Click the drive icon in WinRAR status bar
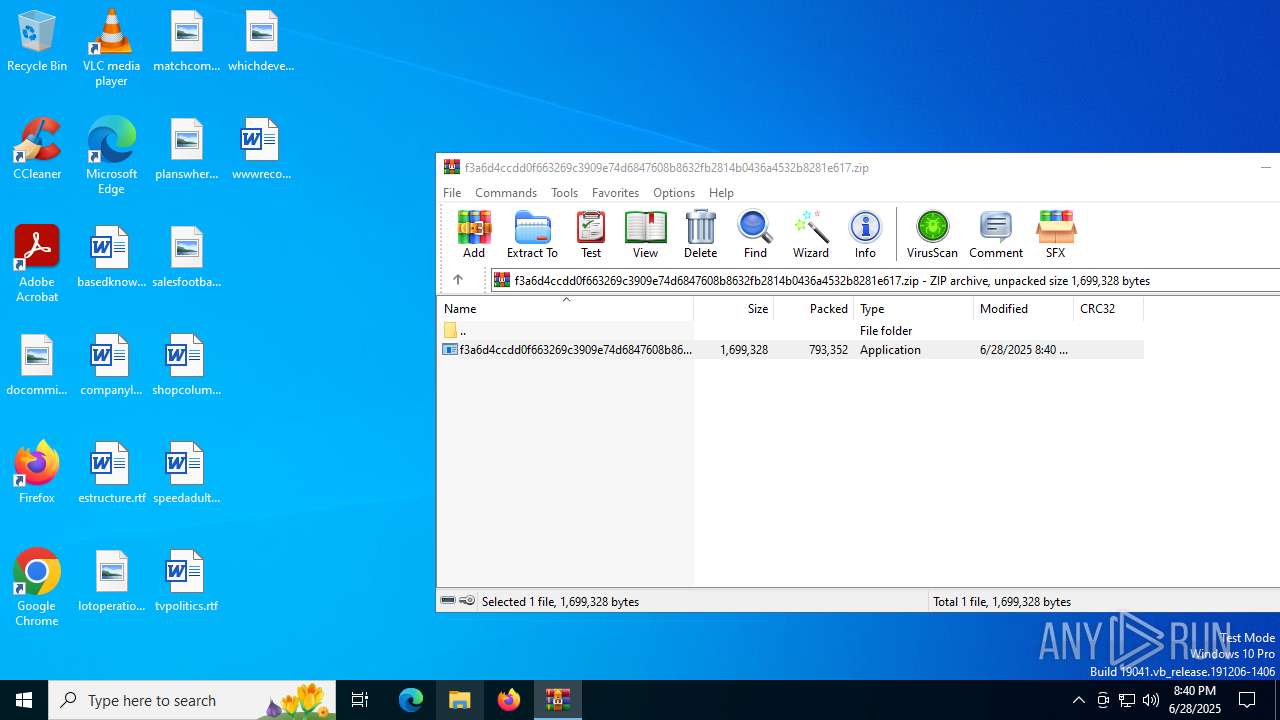Image resolution: width=1280 pixels, height=720 pixels. (448, 601)
